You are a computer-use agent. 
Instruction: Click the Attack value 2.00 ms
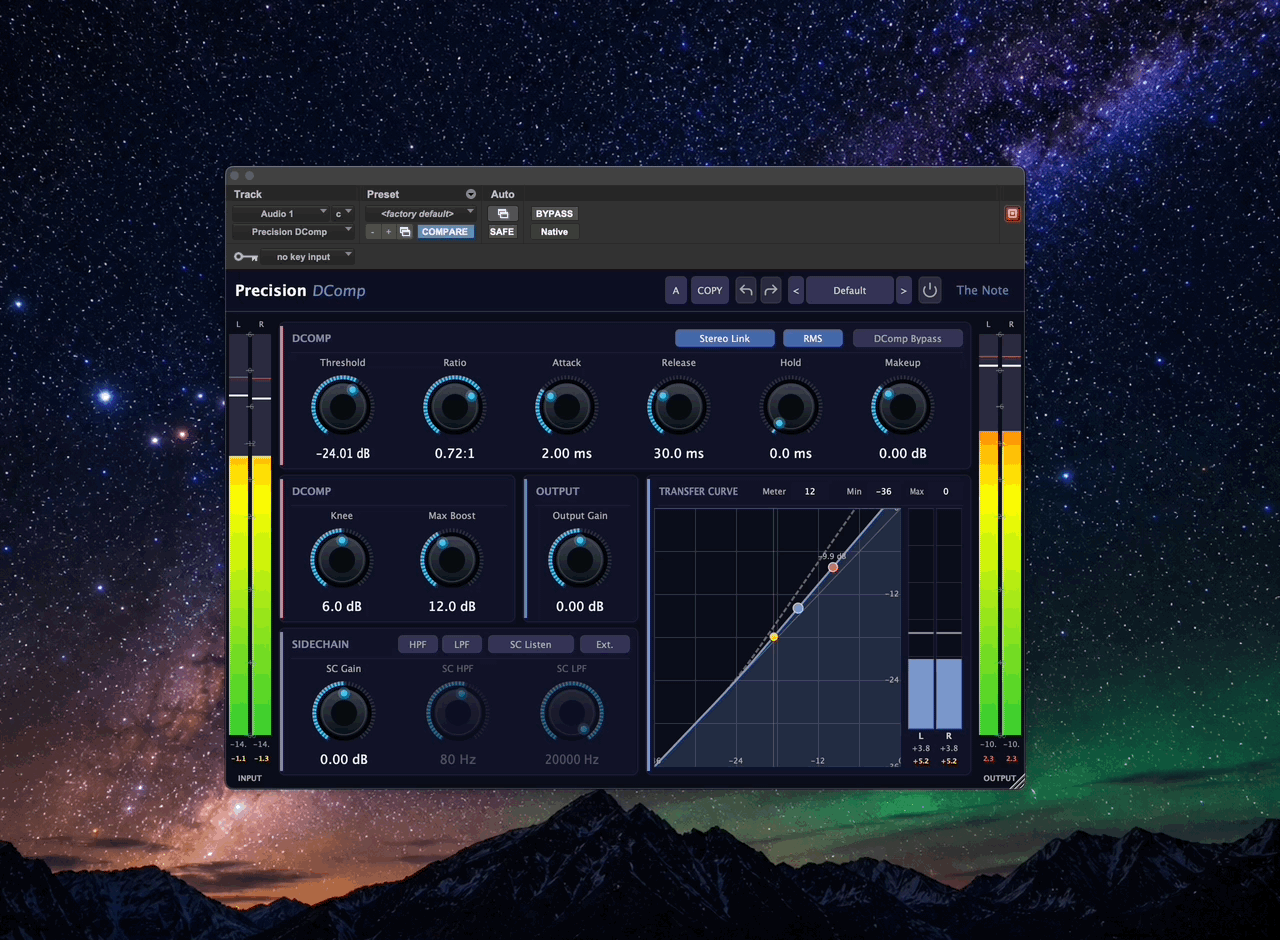pyautogui.click(x=567, y=453)
